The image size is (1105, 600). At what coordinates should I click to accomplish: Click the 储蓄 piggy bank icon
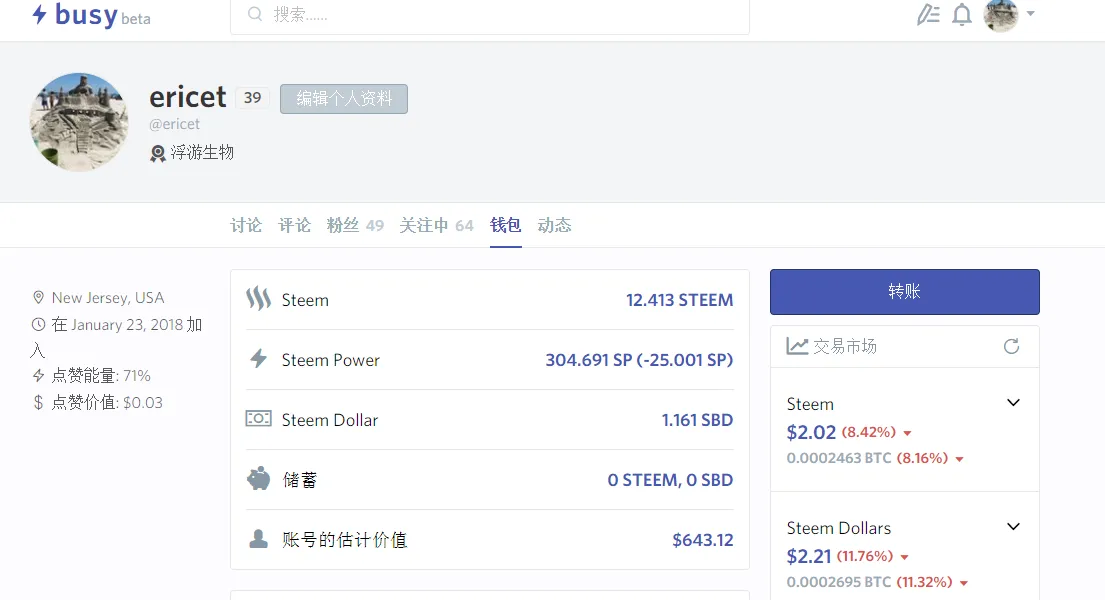[x=259, y=479]
